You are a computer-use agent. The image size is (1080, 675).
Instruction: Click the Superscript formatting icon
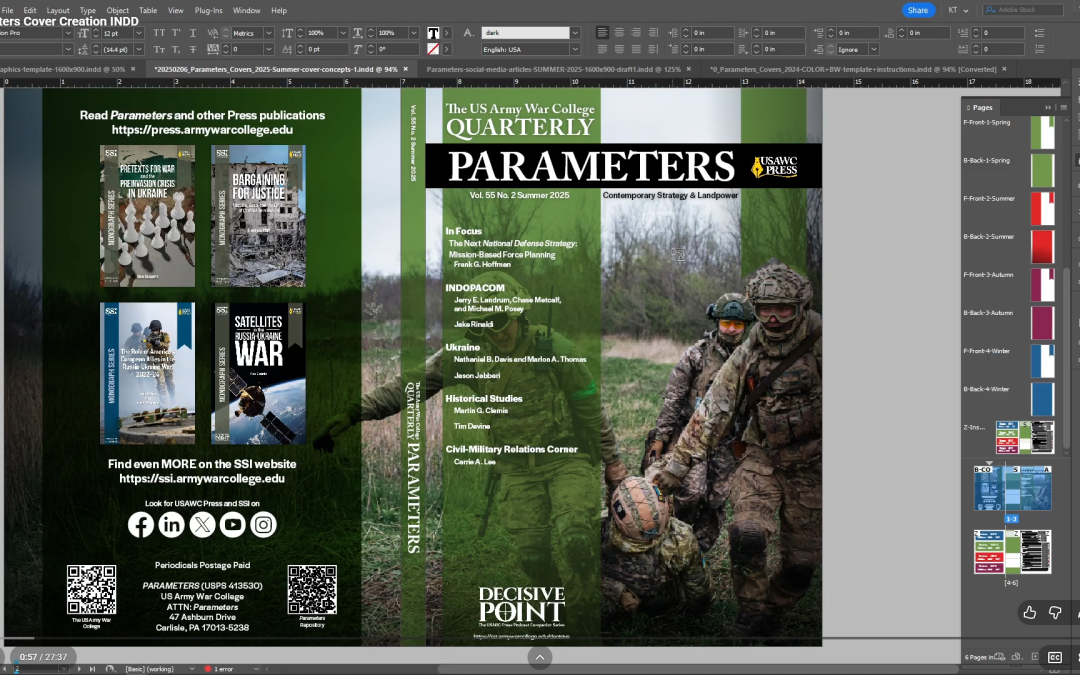coord(176,33)
